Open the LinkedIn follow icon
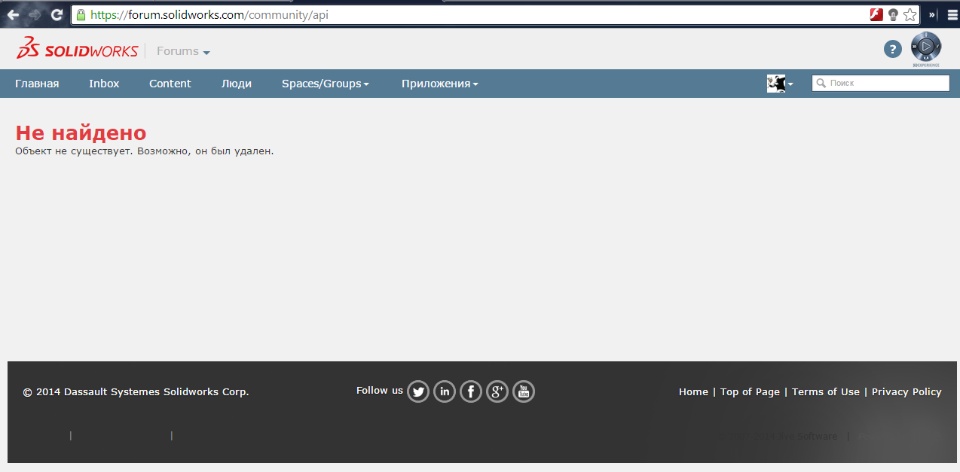Viewport: 960px width, 472px height. [444, 391]
